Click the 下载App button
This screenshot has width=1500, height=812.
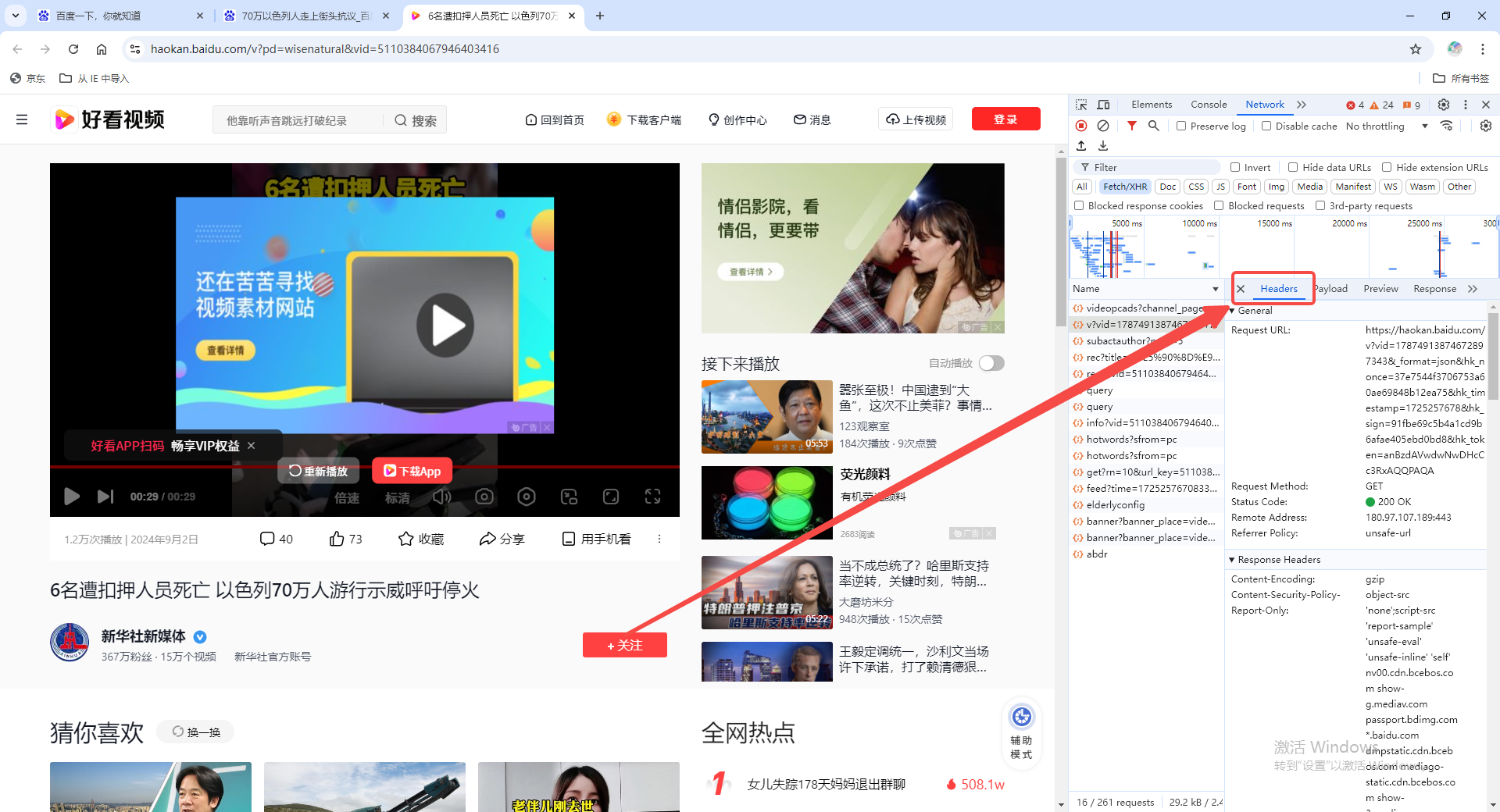click(x=412, y=471)
